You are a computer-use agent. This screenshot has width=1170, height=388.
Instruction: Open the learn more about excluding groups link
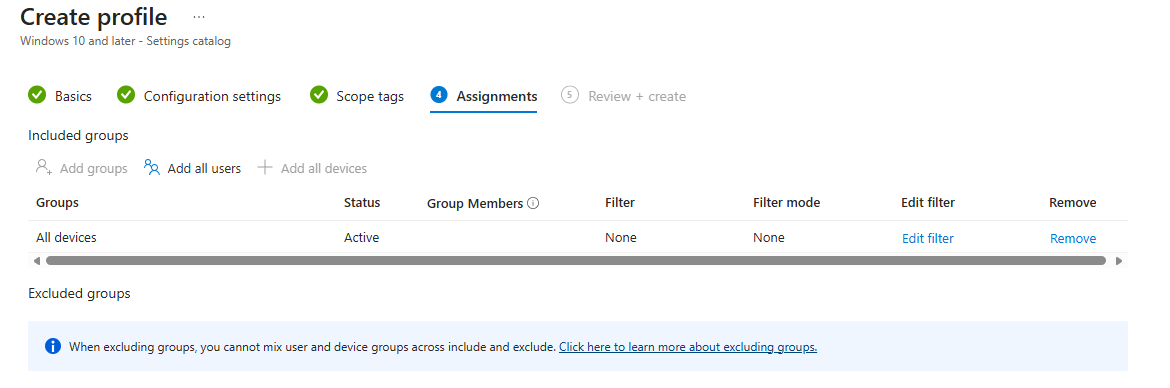click(688, 347)
